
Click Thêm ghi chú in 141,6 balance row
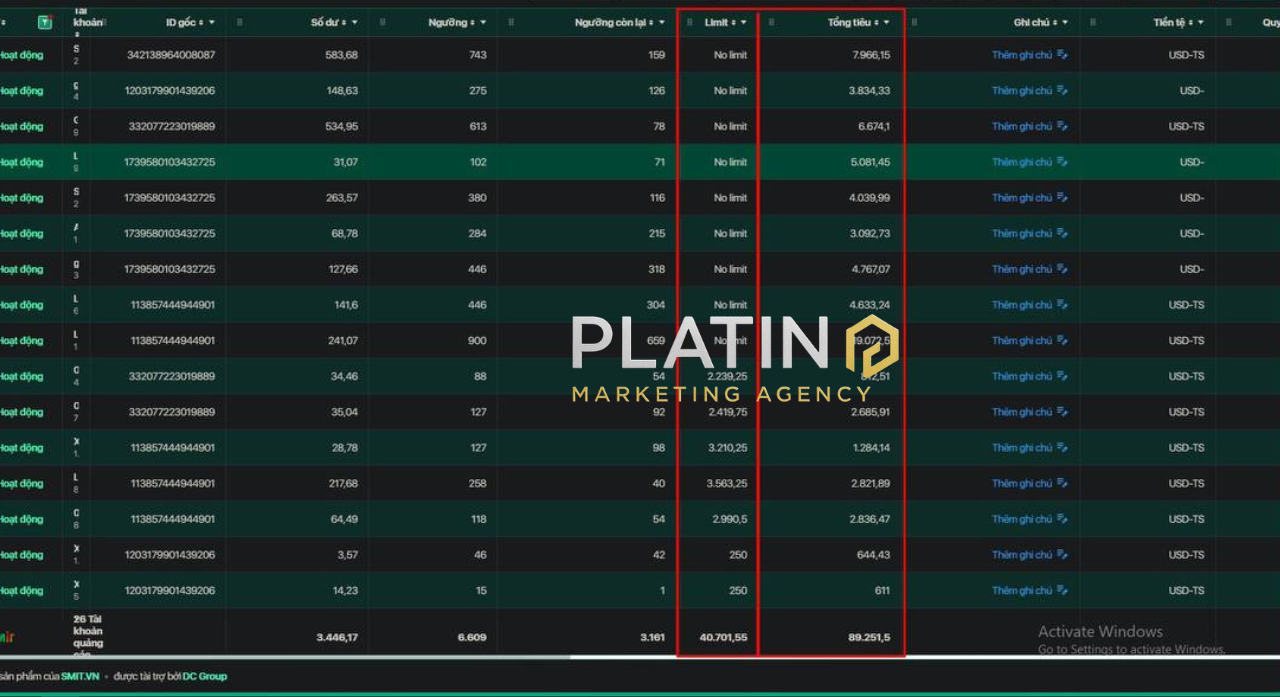point(1021,305)
